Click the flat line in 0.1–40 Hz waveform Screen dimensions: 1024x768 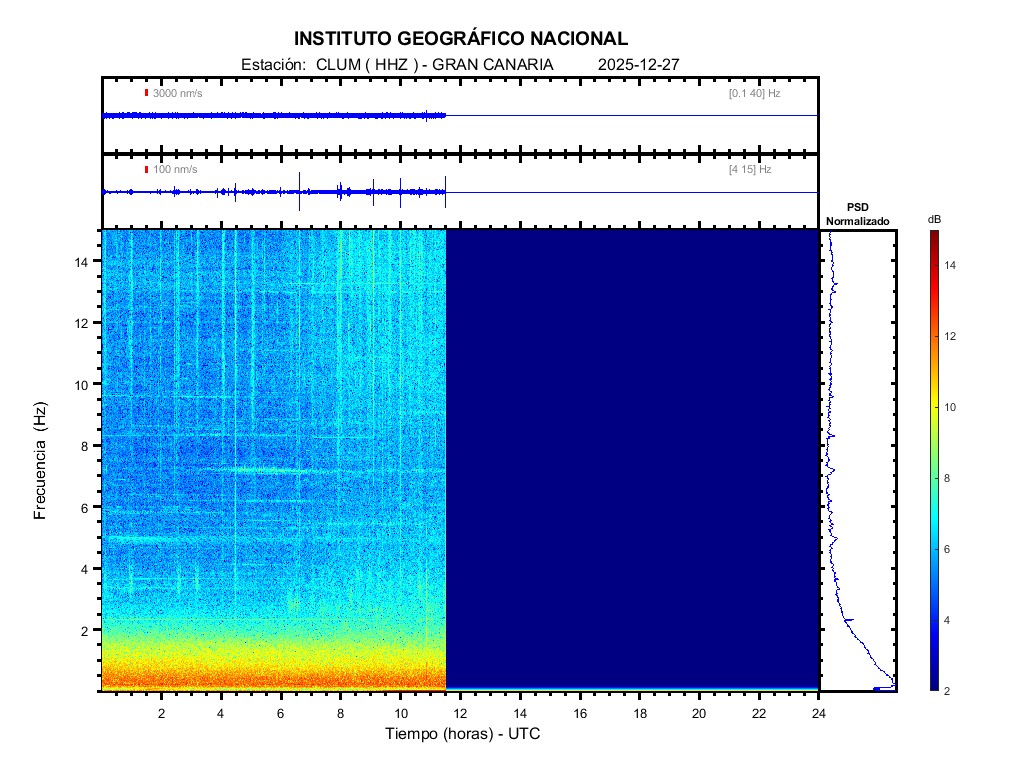tap(630, 116)
